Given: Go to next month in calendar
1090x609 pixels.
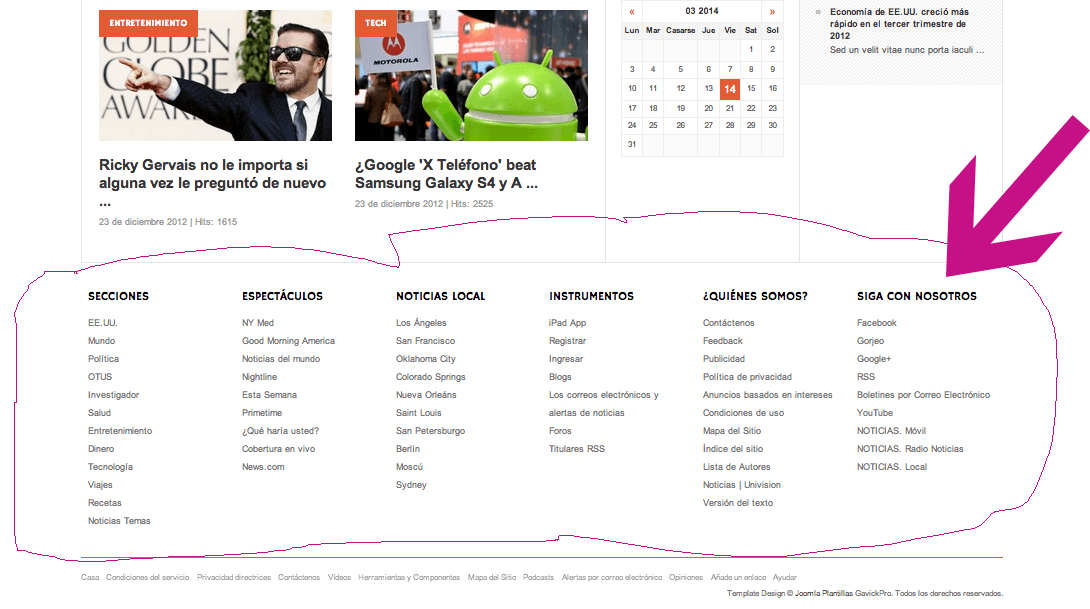Looking at the screenshot, I should 772,11.
